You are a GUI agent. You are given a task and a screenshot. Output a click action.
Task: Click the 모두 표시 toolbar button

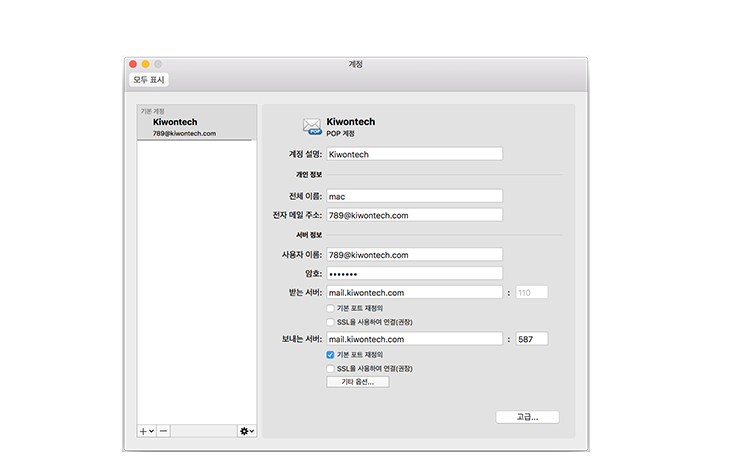click(149, 80)
